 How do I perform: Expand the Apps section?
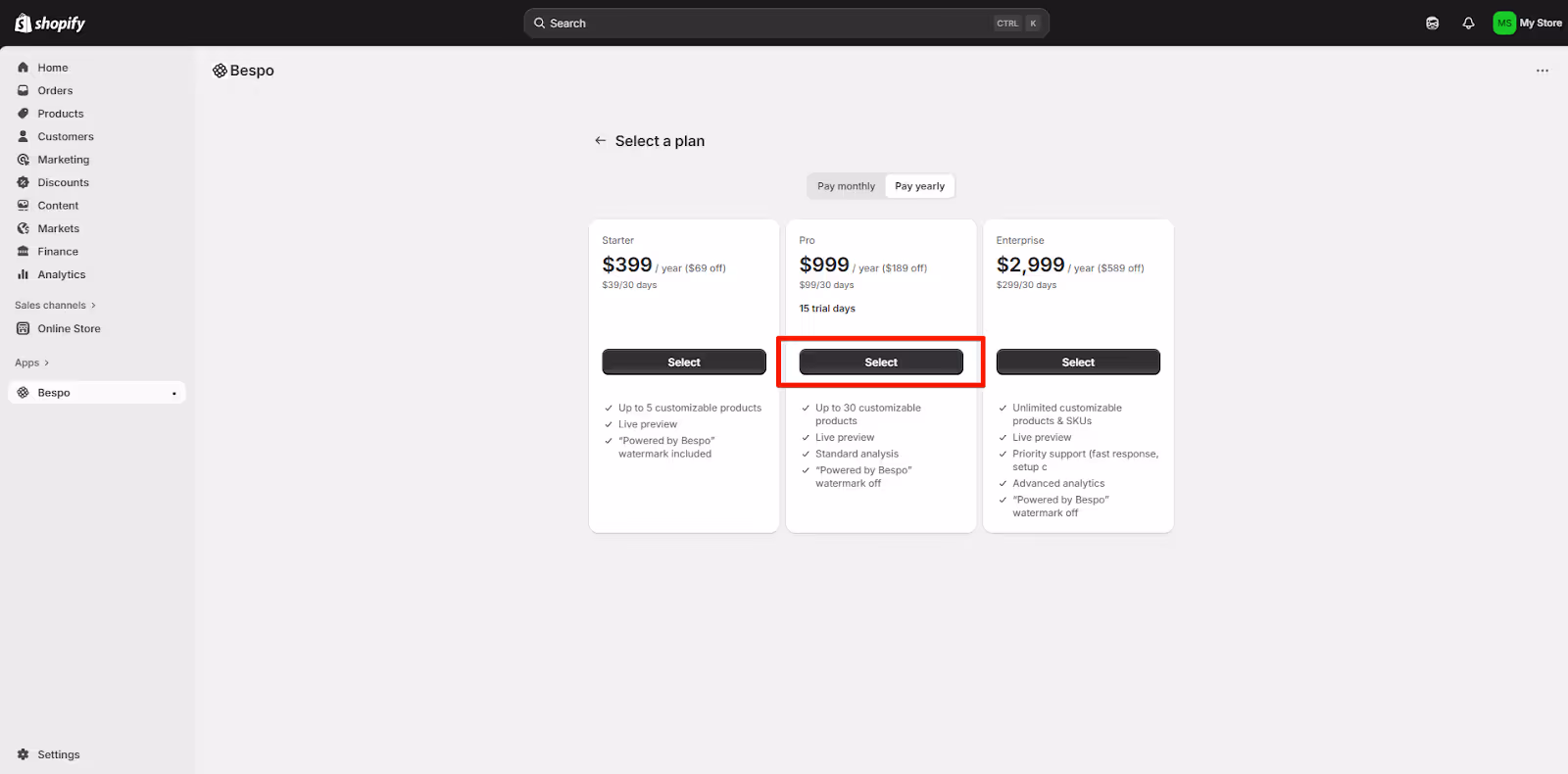coord(32,363)
